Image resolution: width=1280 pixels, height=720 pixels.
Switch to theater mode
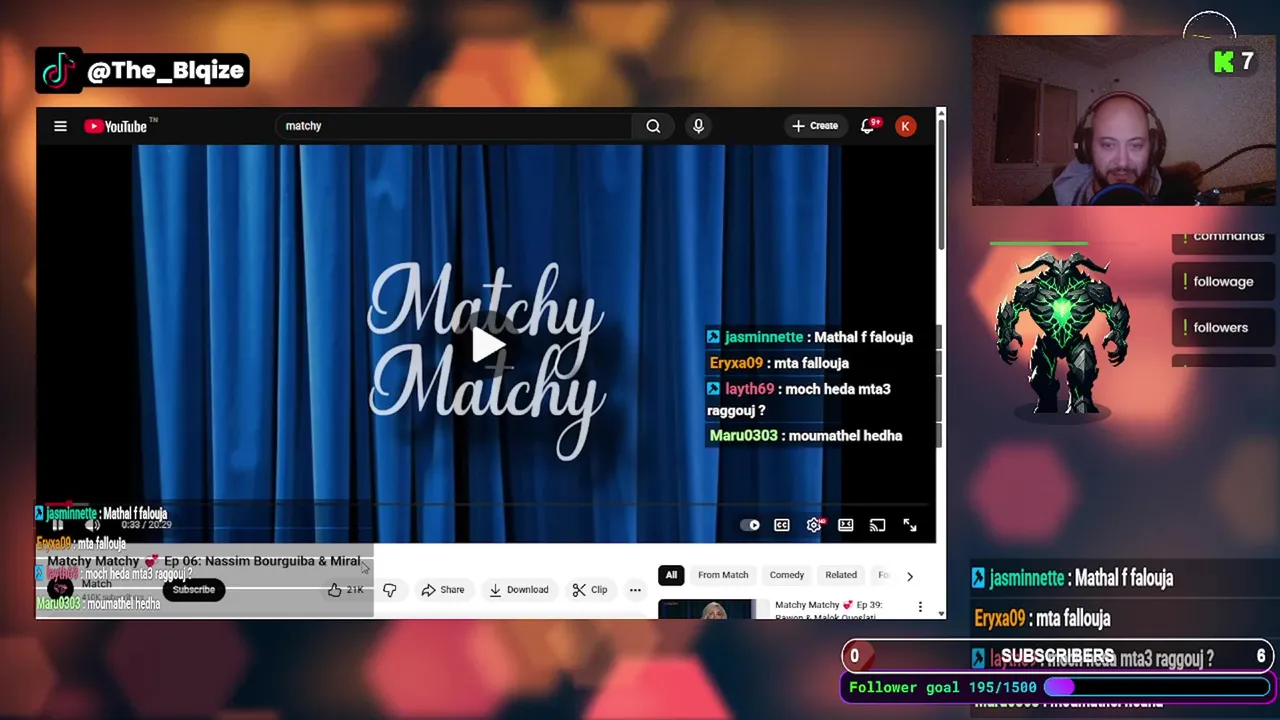pos(845,525)
